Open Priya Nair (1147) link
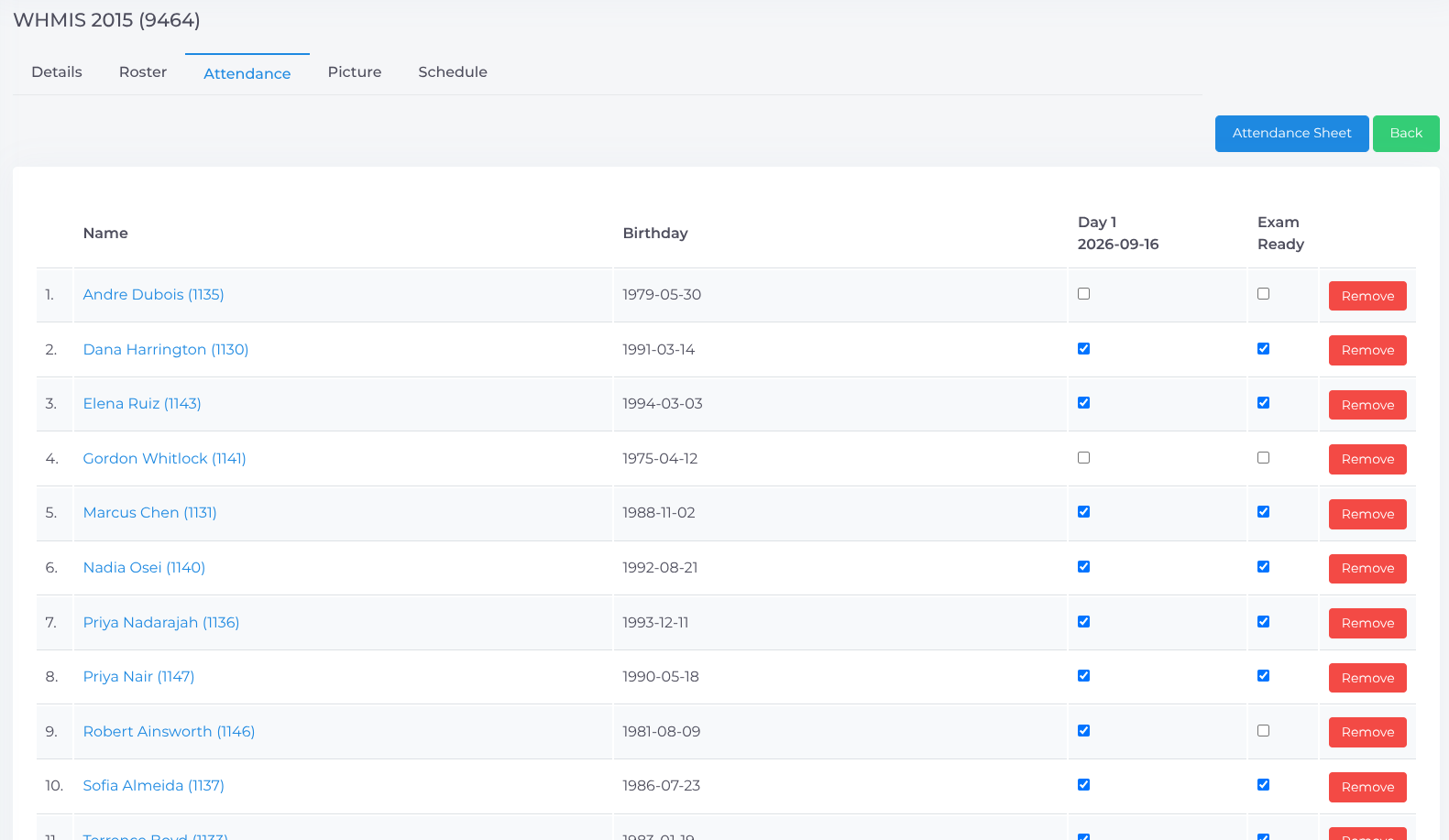 click(139, 677)
